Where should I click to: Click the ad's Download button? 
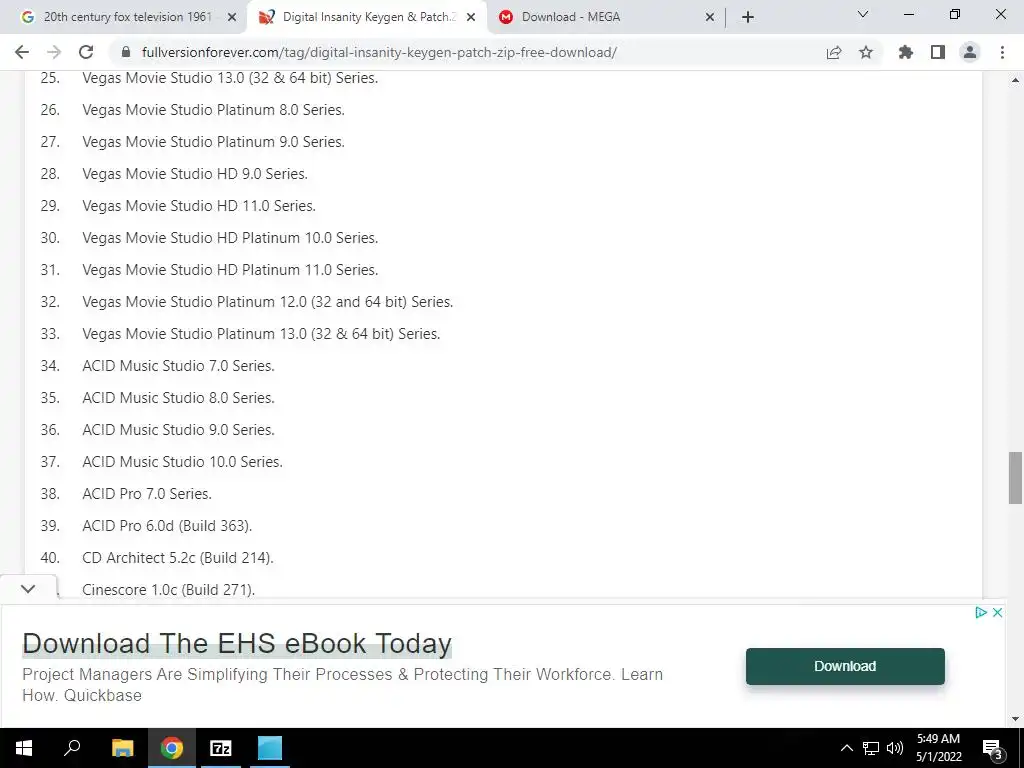[x=845, y=666]
